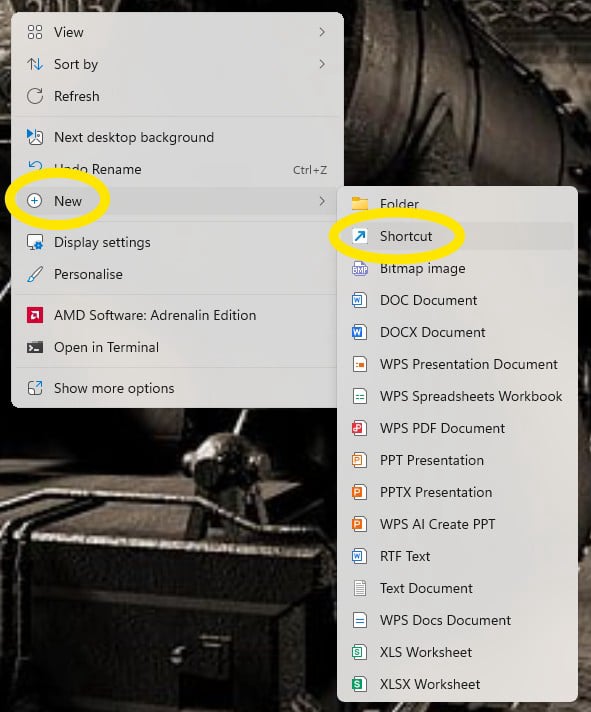
Task: Select Undo Rename entry
Action: [177, 169]
